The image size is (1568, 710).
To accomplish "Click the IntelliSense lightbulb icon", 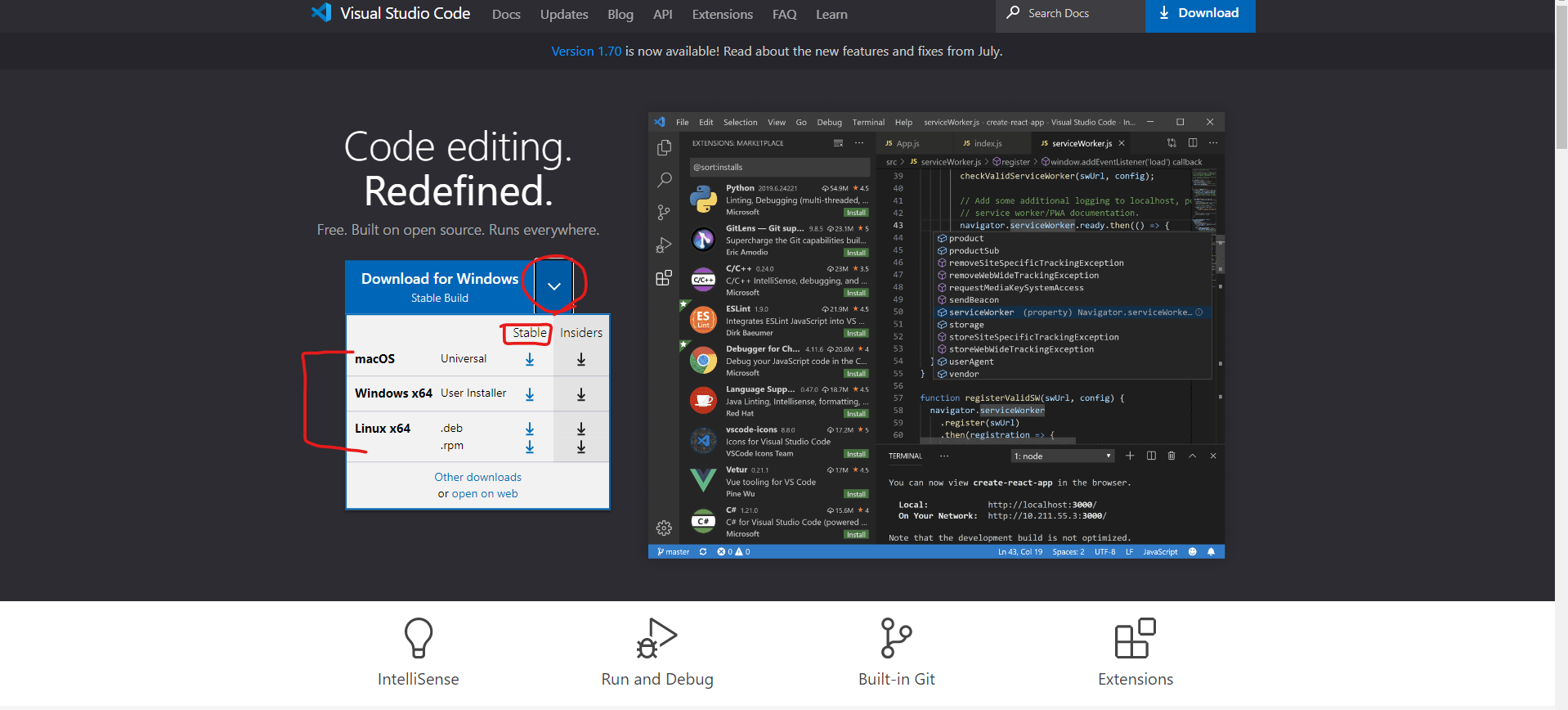I will point(419,638).
